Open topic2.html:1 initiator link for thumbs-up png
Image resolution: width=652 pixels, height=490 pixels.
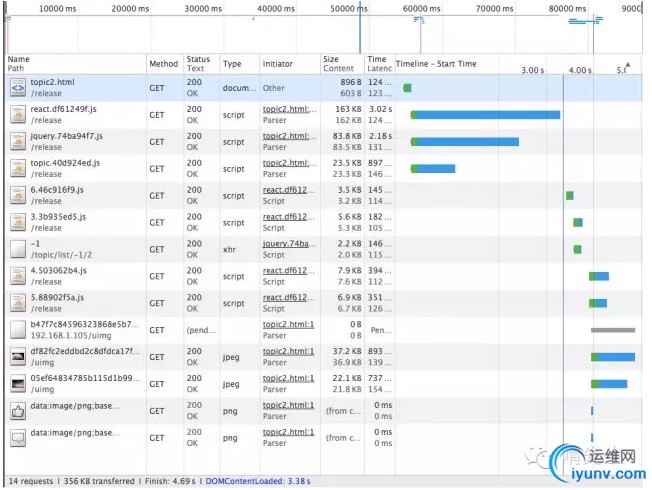pos(289,405)
